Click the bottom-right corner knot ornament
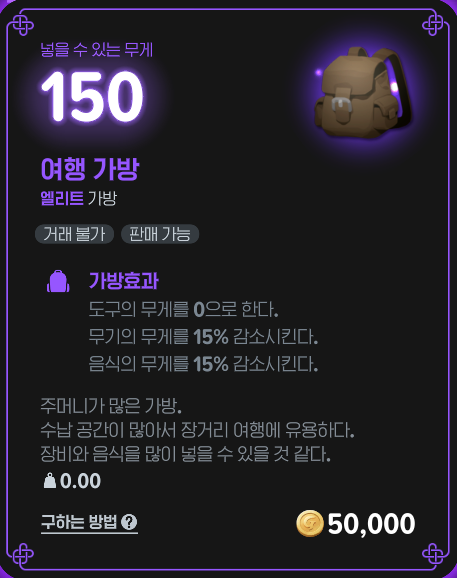This screenshot has width=457, height=578. pyautogui.click(x=433, y=554)
